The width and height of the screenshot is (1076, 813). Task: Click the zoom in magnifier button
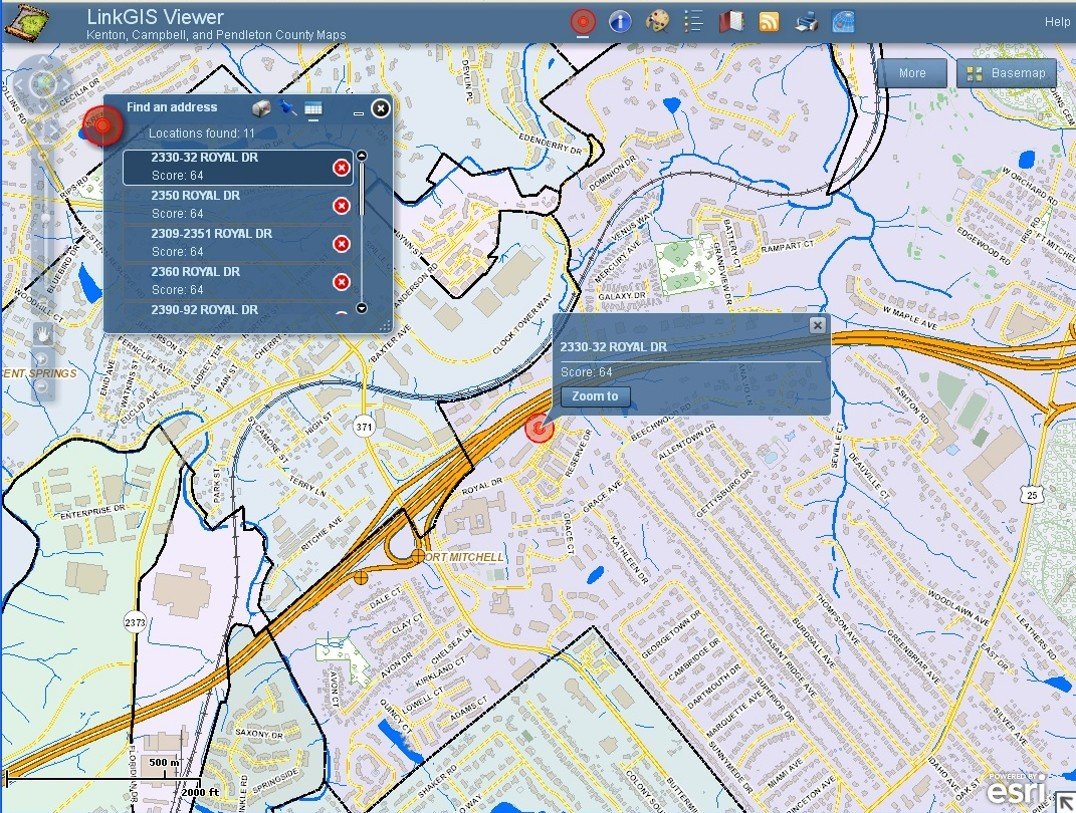coord(42,360)
